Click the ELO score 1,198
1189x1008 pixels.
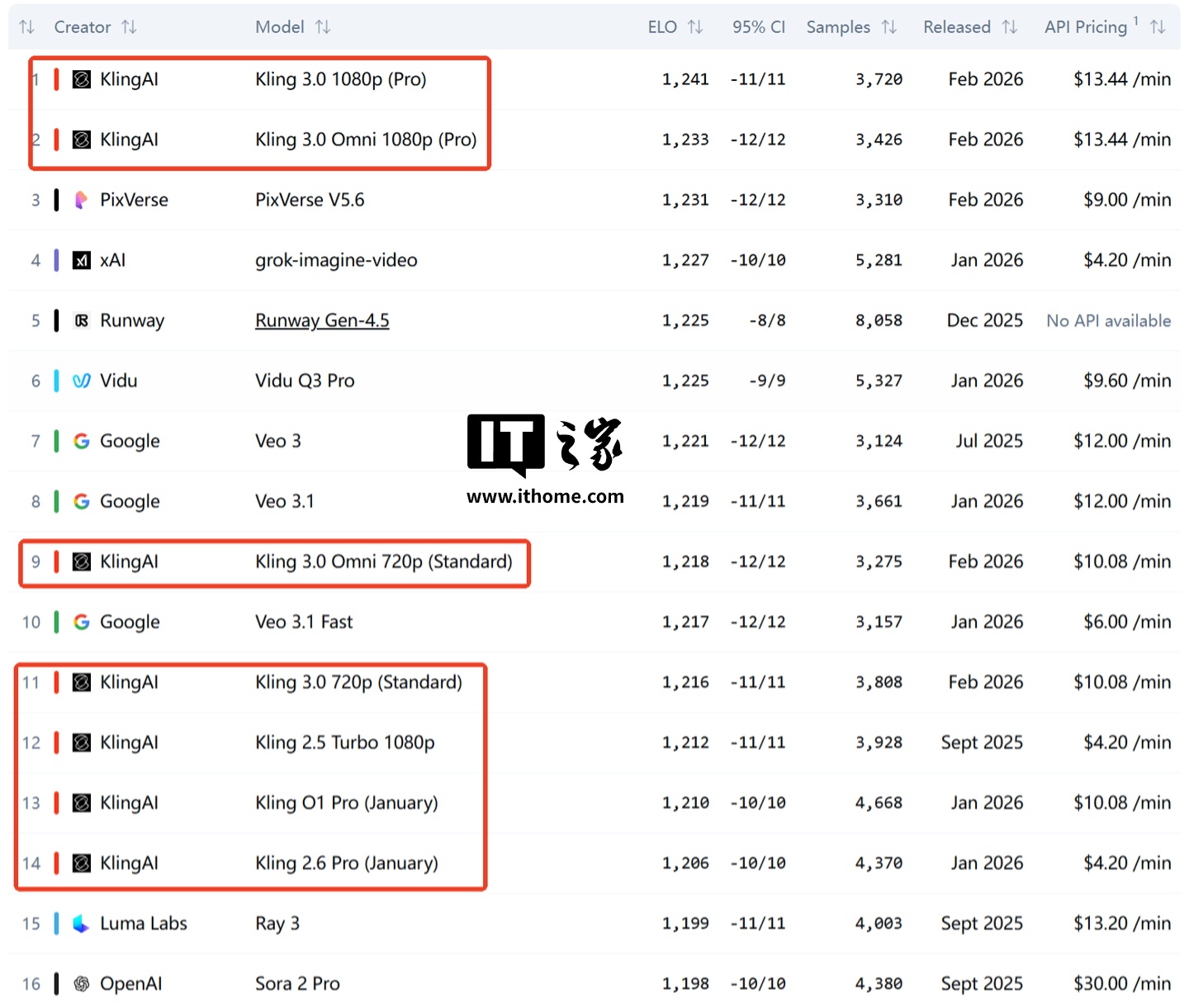685,983
